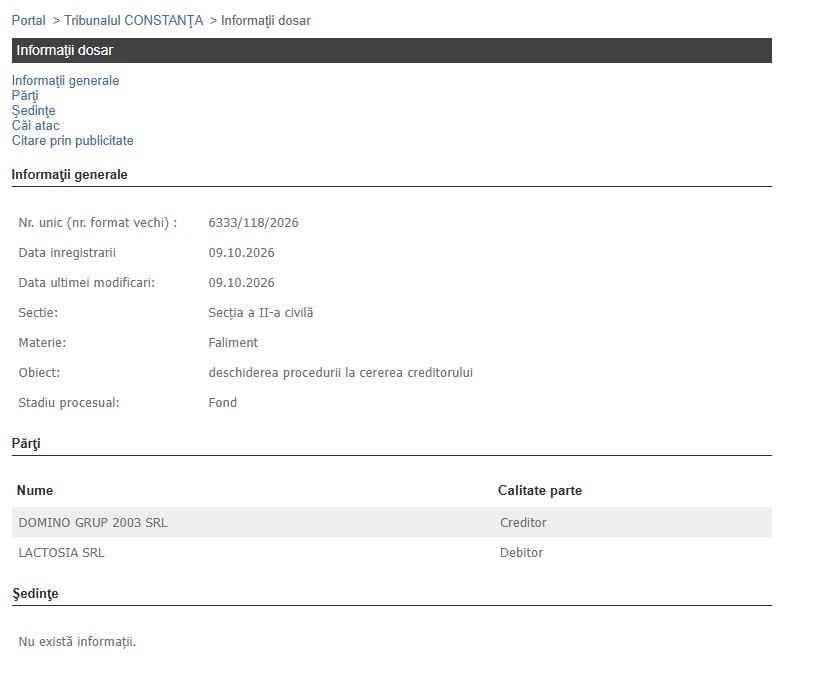The height and width of the screenshot is (678, 826).
Task: Jump to Informații generale anchor link
Action: pos(65,81)
